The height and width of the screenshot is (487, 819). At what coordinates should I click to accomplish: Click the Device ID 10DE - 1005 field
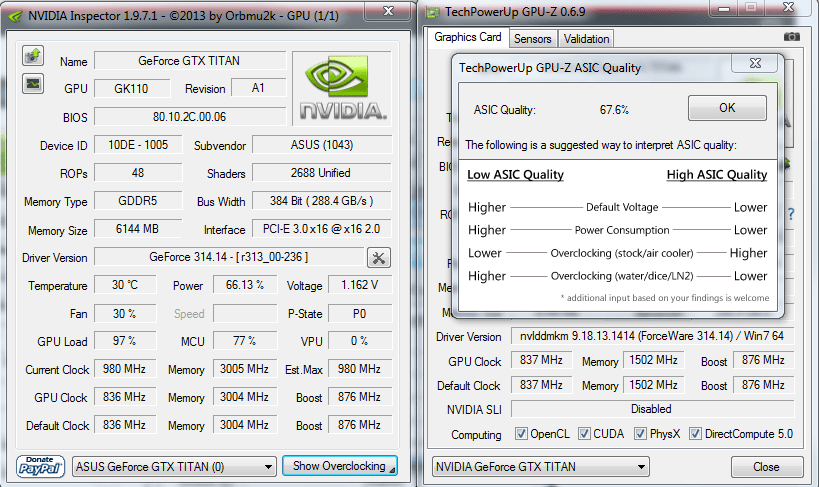pyautogui.click(x=138, y=145)
